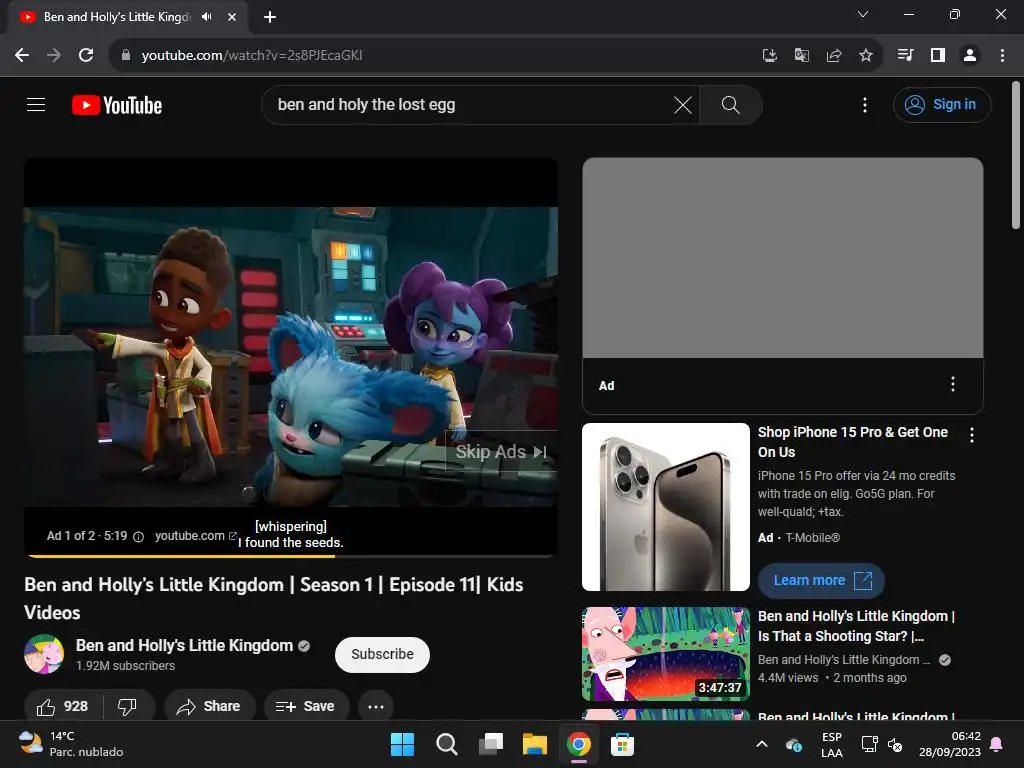Share this page icon in address bar
Screen dimensions: 1024x768
(x=834, y=56)
